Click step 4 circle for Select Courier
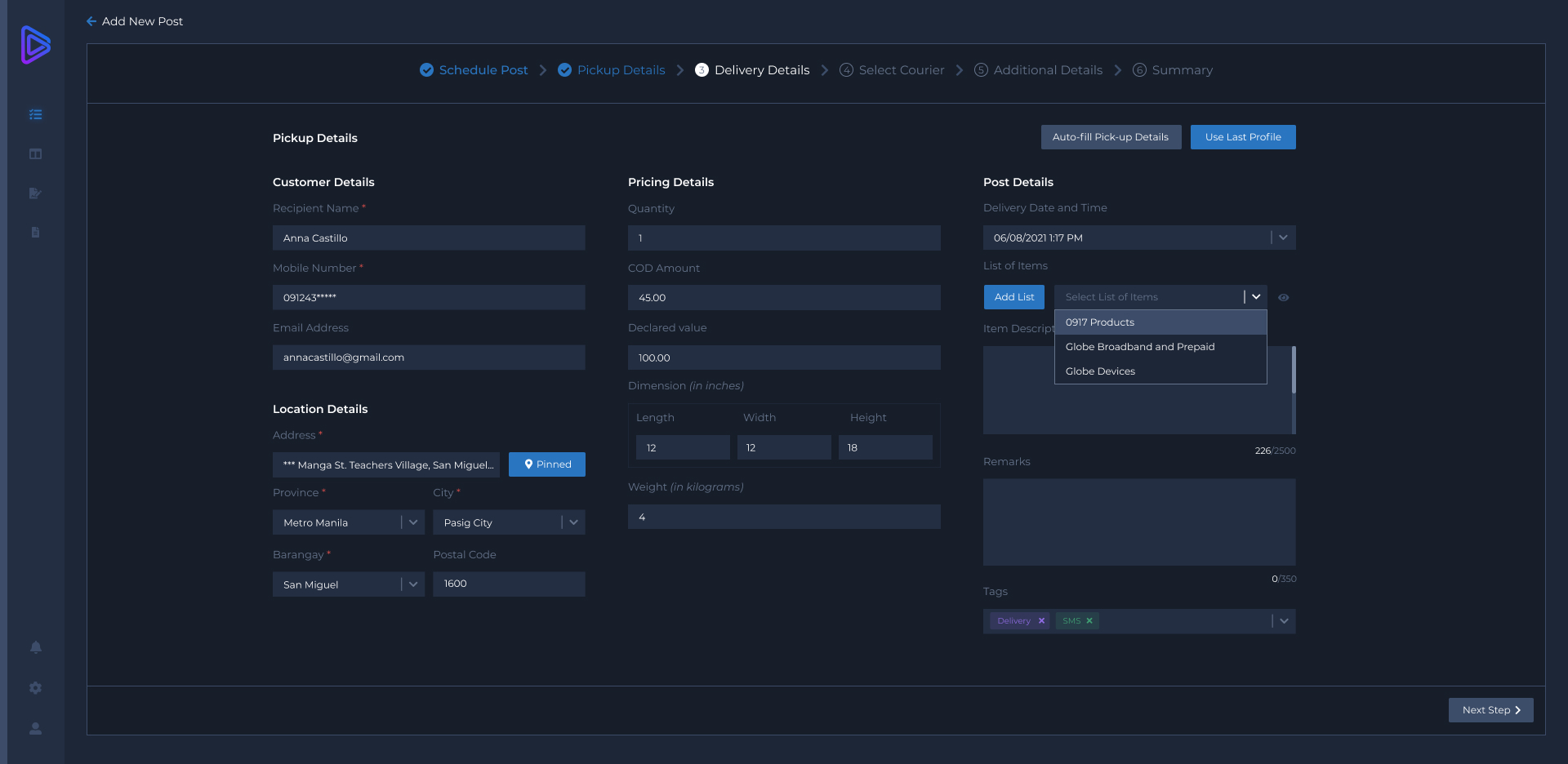1568x764 pixels. pos(846,70)
